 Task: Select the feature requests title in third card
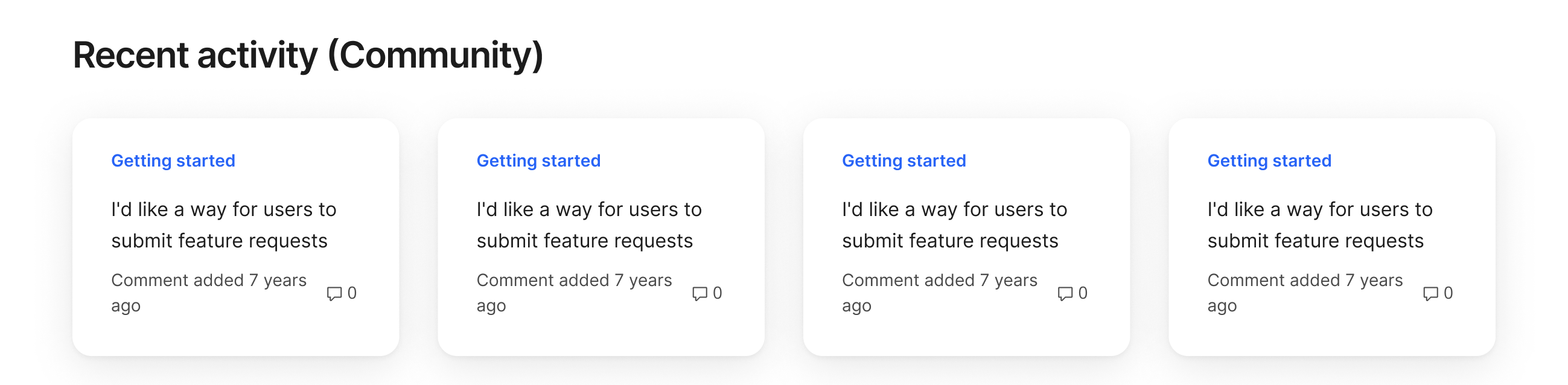click(x=954, y=225)
